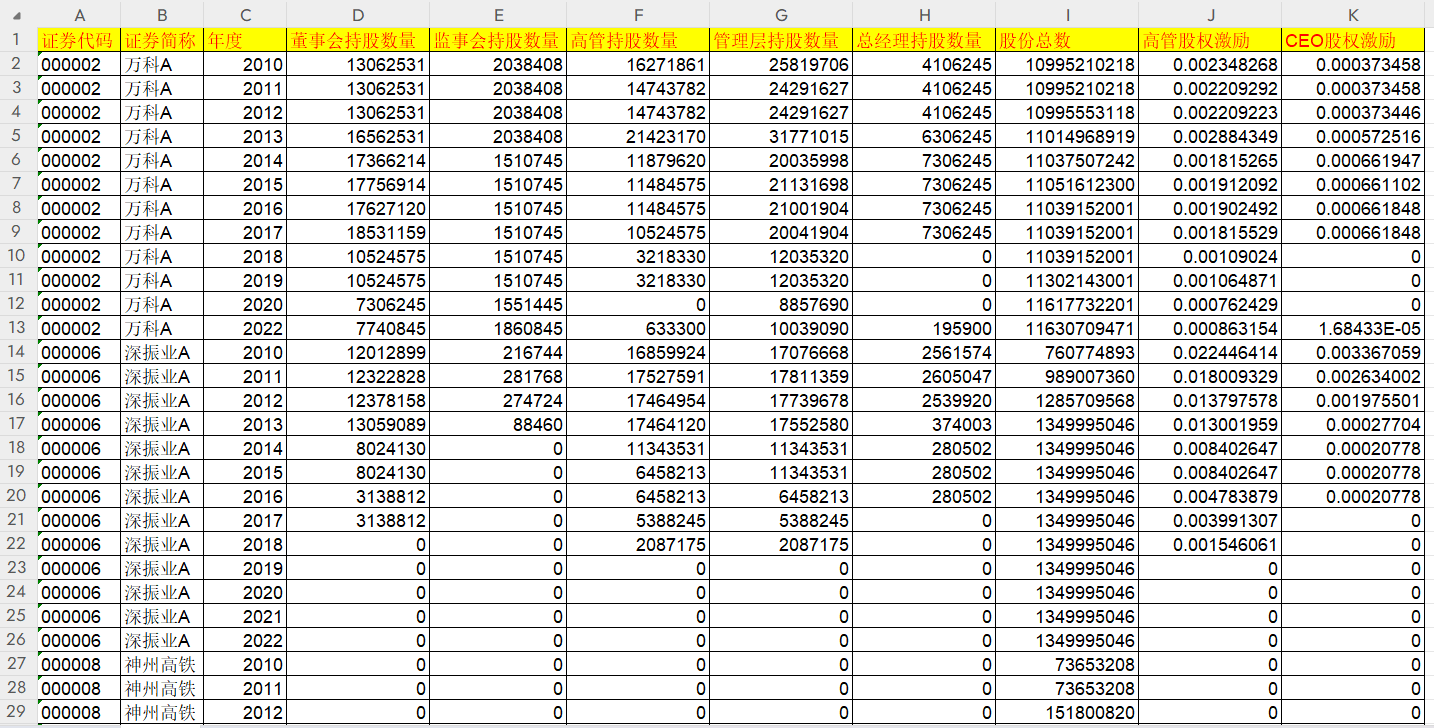
Task: Select column J header
Action: [1210, 15]
